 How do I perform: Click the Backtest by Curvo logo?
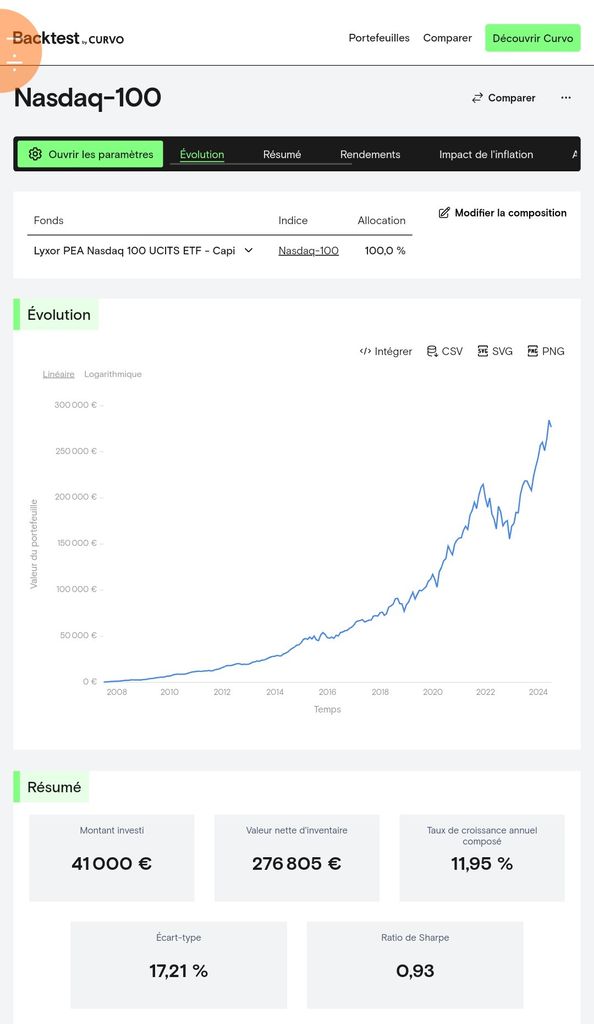[68, 39]
